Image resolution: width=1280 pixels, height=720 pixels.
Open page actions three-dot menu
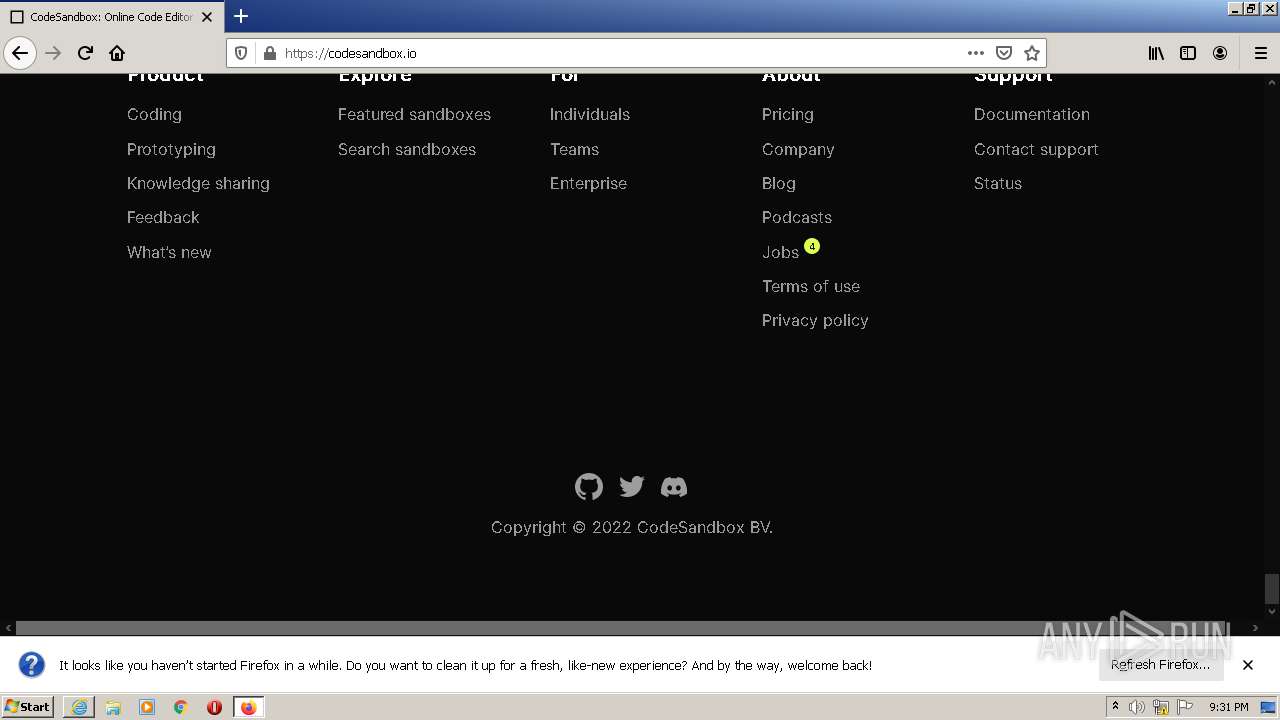click(976, 53)
